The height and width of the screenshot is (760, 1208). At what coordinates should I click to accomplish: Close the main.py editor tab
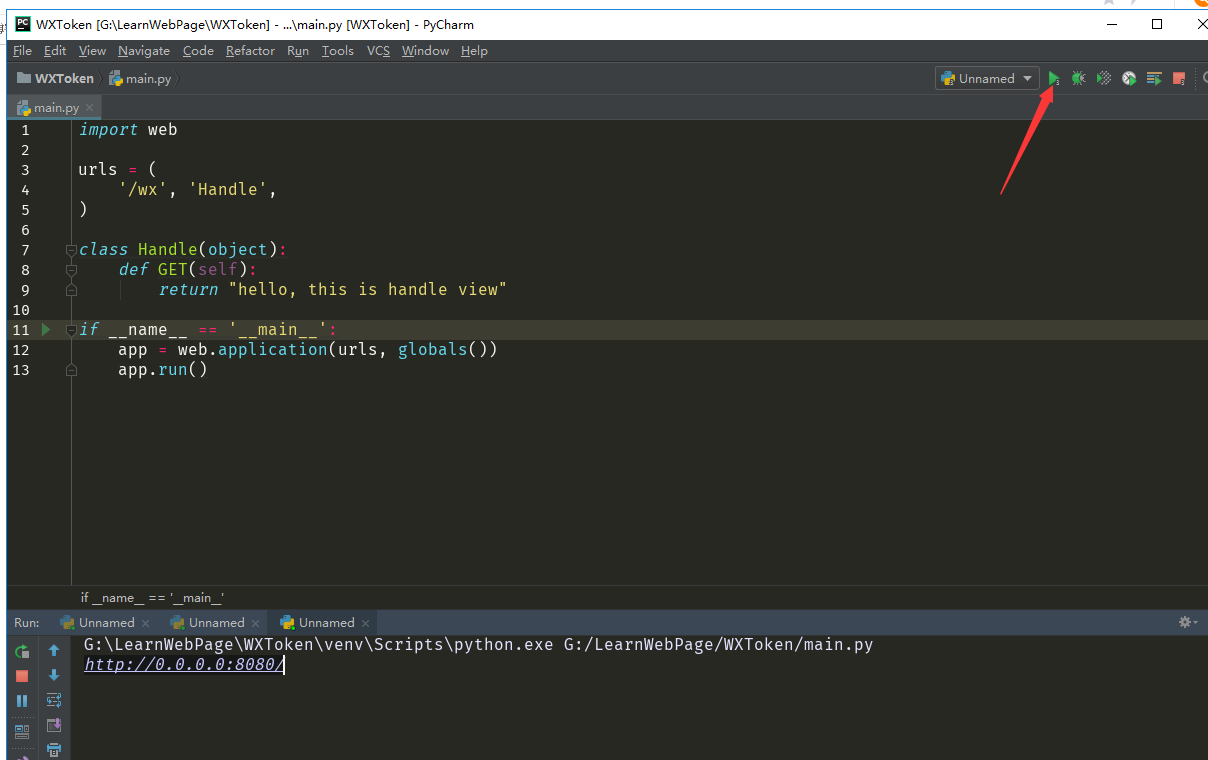point(89,108)
